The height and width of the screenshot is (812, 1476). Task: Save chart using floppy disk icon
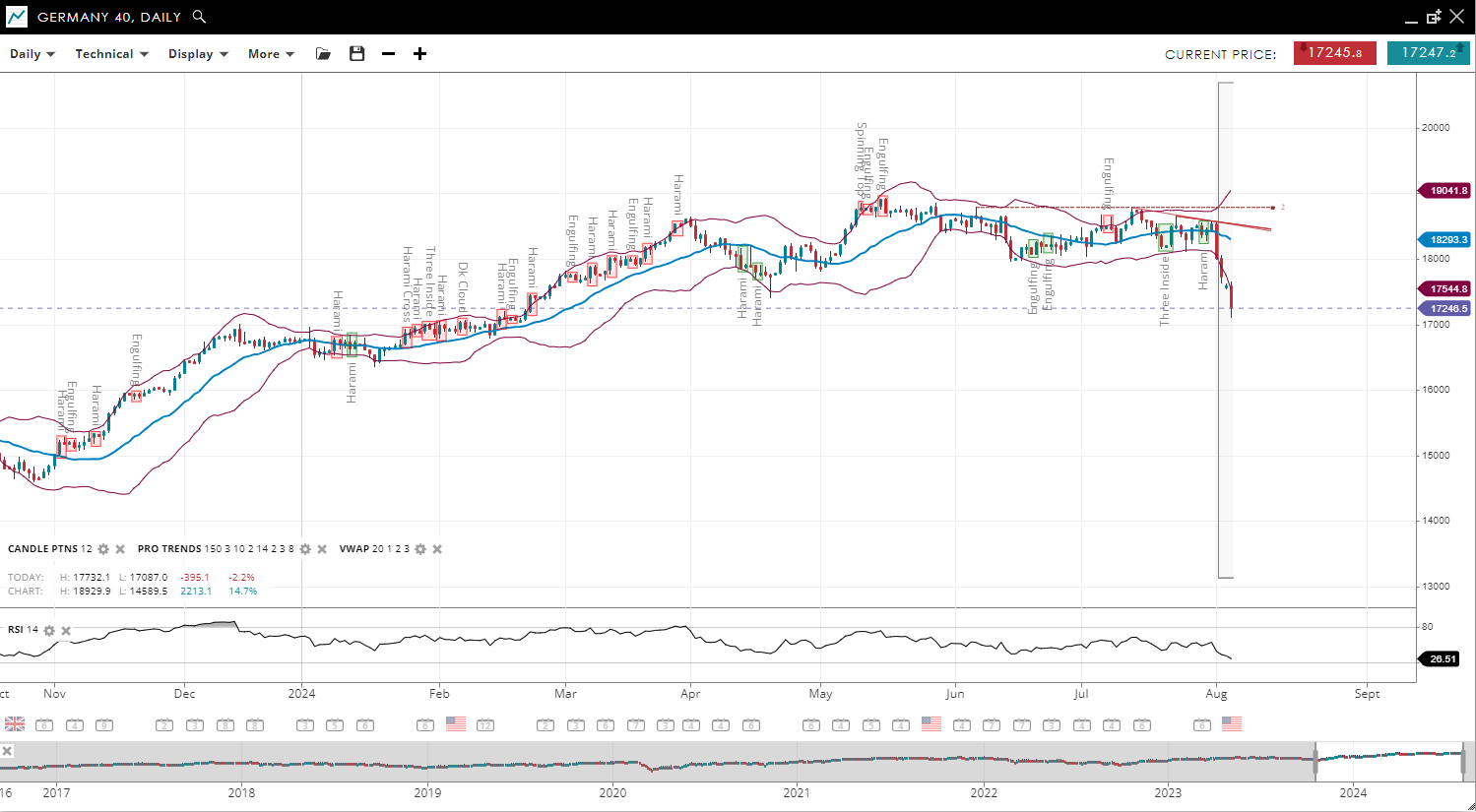(x=356, y=54)
